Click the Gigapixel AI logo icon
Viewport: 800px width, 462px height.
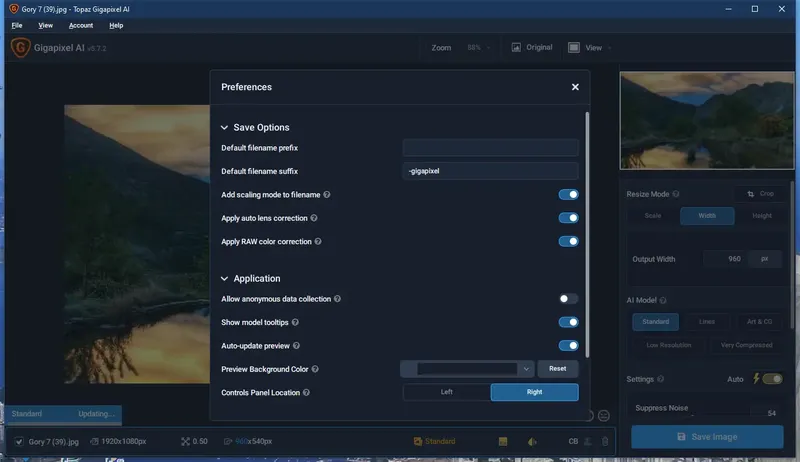tap(20, 48)
